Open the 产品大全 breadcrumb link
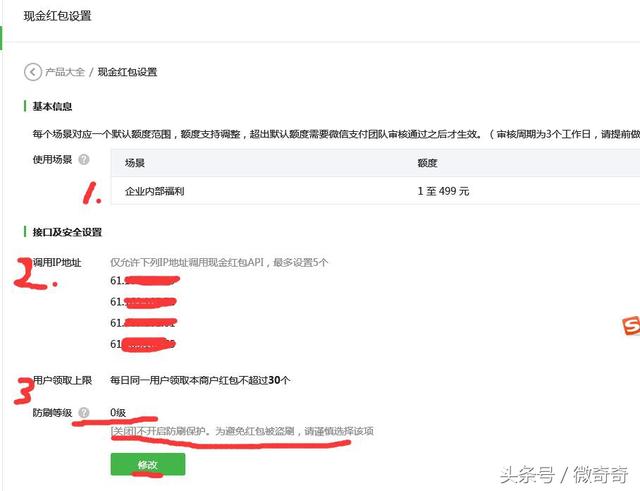The width and height of the screenshot is (640, 491). point(64,72)
